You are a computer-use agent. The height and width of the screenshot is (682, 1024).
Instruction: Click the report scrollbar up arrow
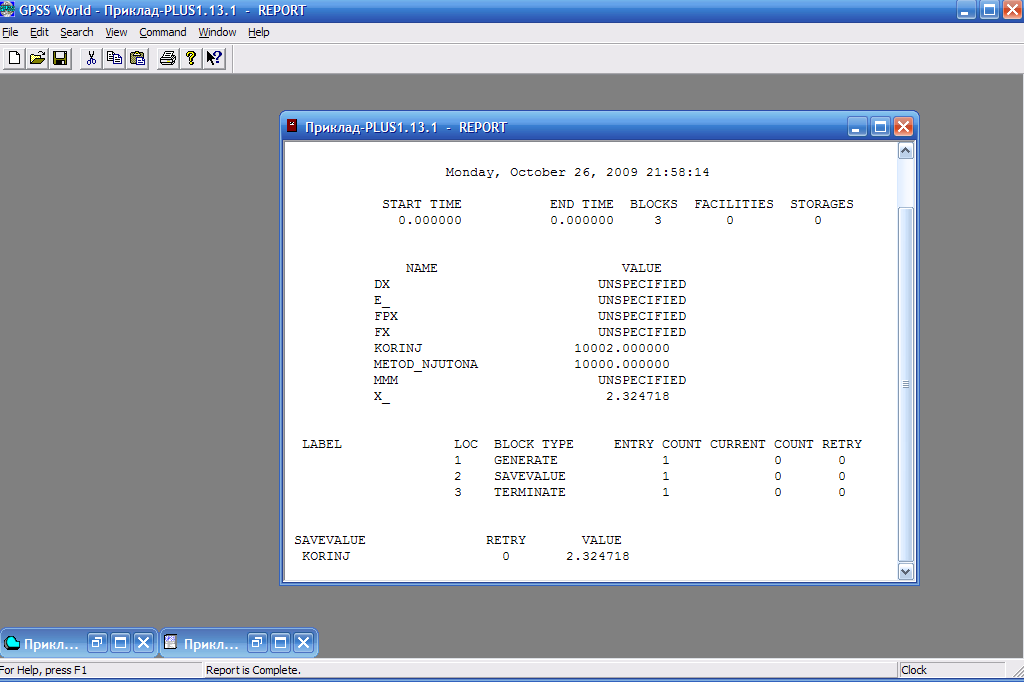905,151
